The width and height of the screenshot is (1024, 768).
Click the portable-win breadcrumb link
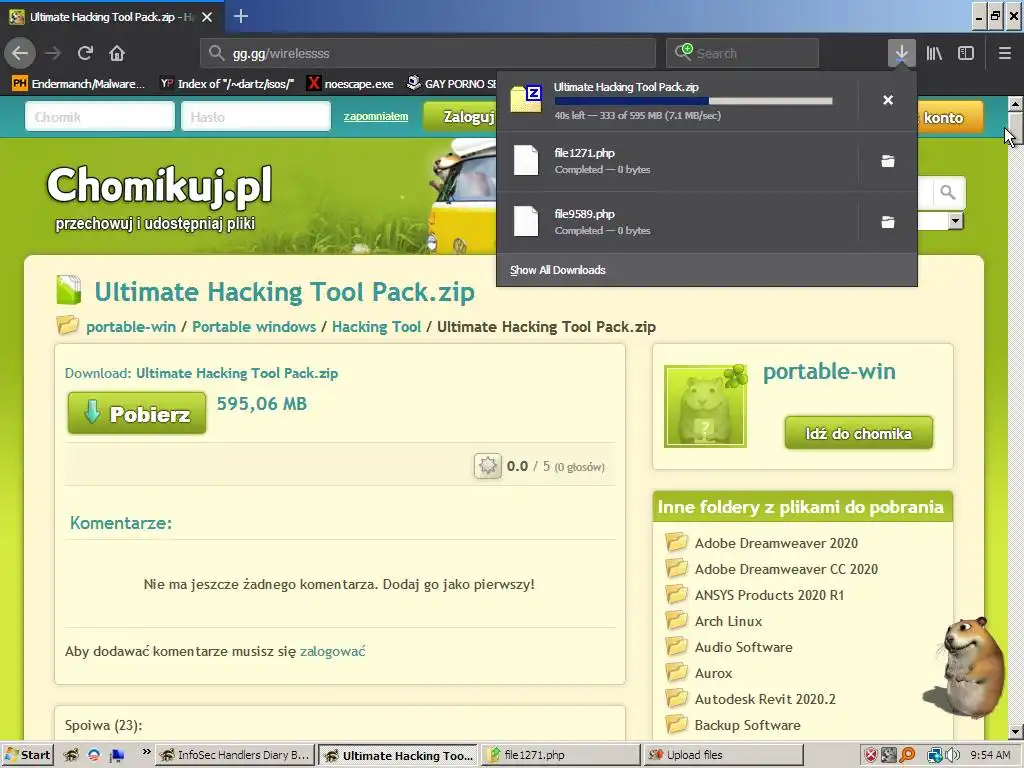pyautogui.click(x=131, y=327)
